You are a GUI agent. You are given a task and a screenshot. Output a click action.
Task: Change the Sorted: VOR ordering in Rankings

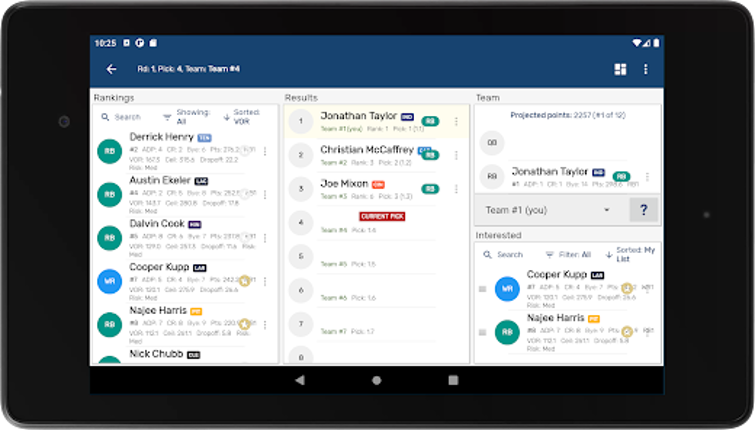[242, 117]
